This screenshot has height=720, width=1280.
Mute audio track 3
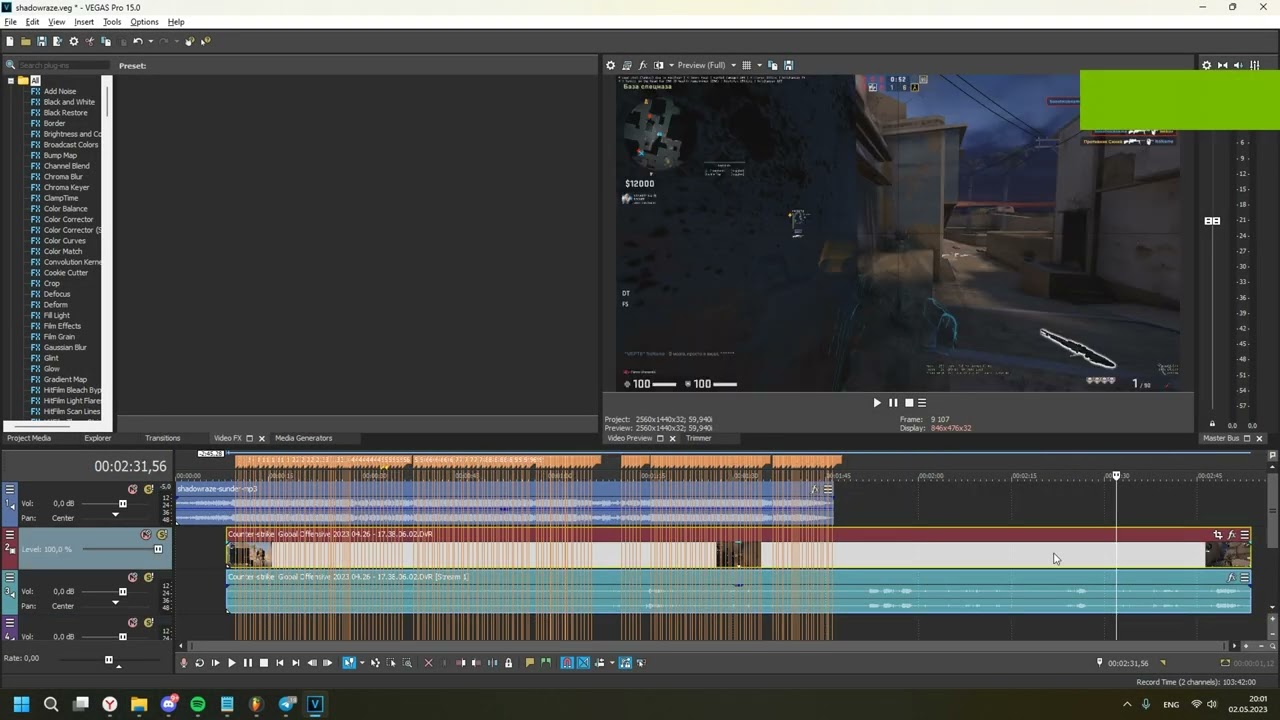coord(132,577)
